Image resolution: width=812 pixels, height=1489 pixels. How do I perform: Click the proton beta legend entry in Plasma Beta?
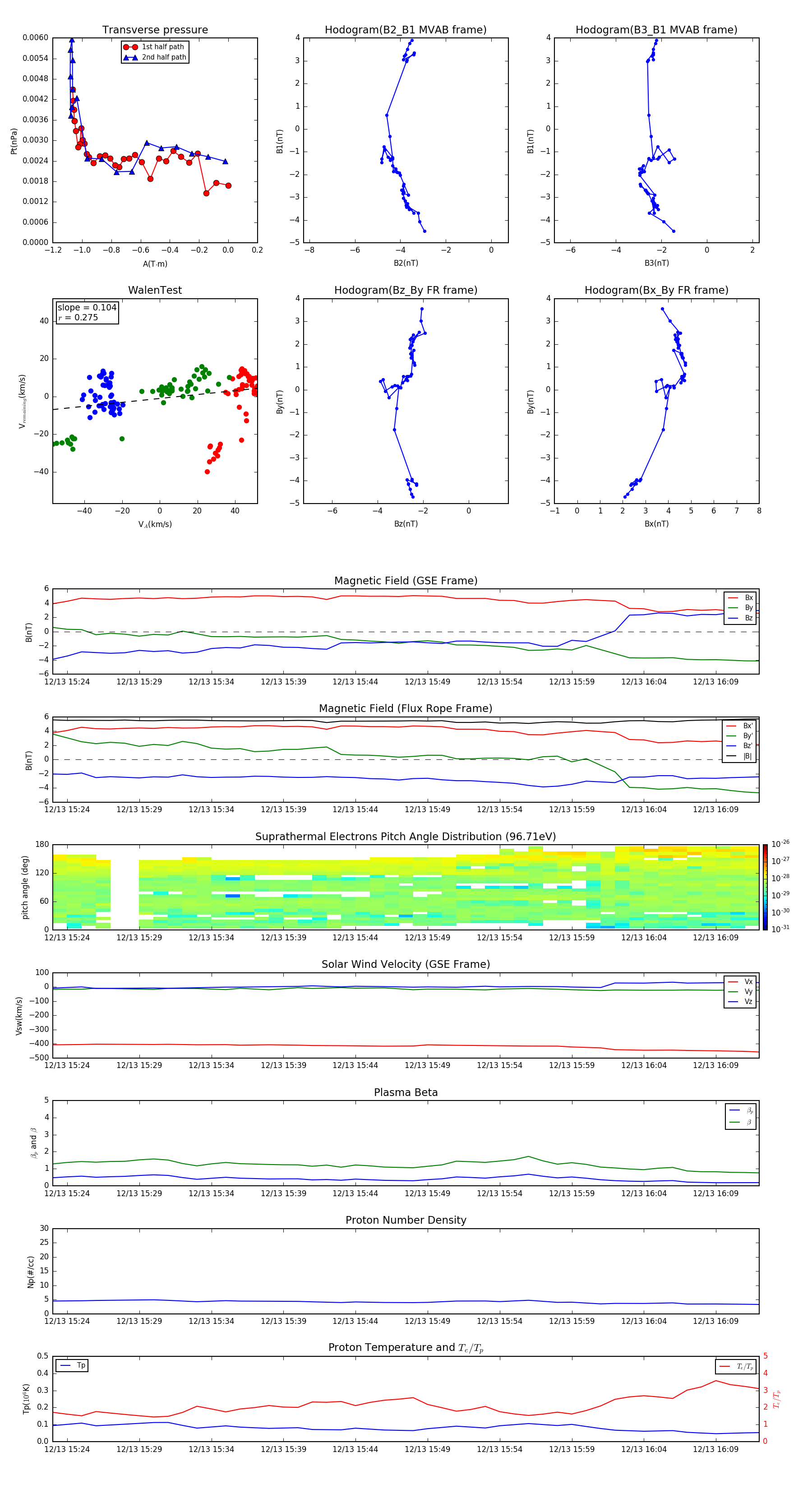(742, 1111)
